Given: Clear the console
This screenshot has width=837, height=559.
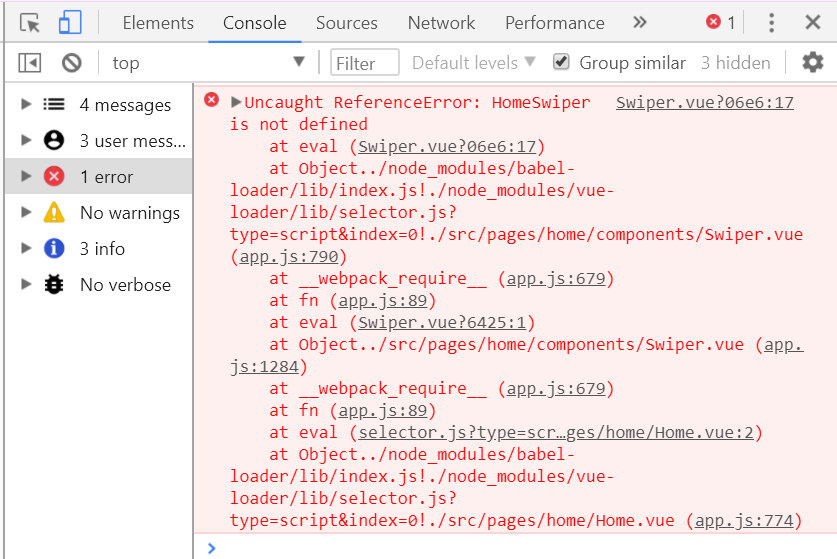Looking at the screenshot, I should [72, 63].
